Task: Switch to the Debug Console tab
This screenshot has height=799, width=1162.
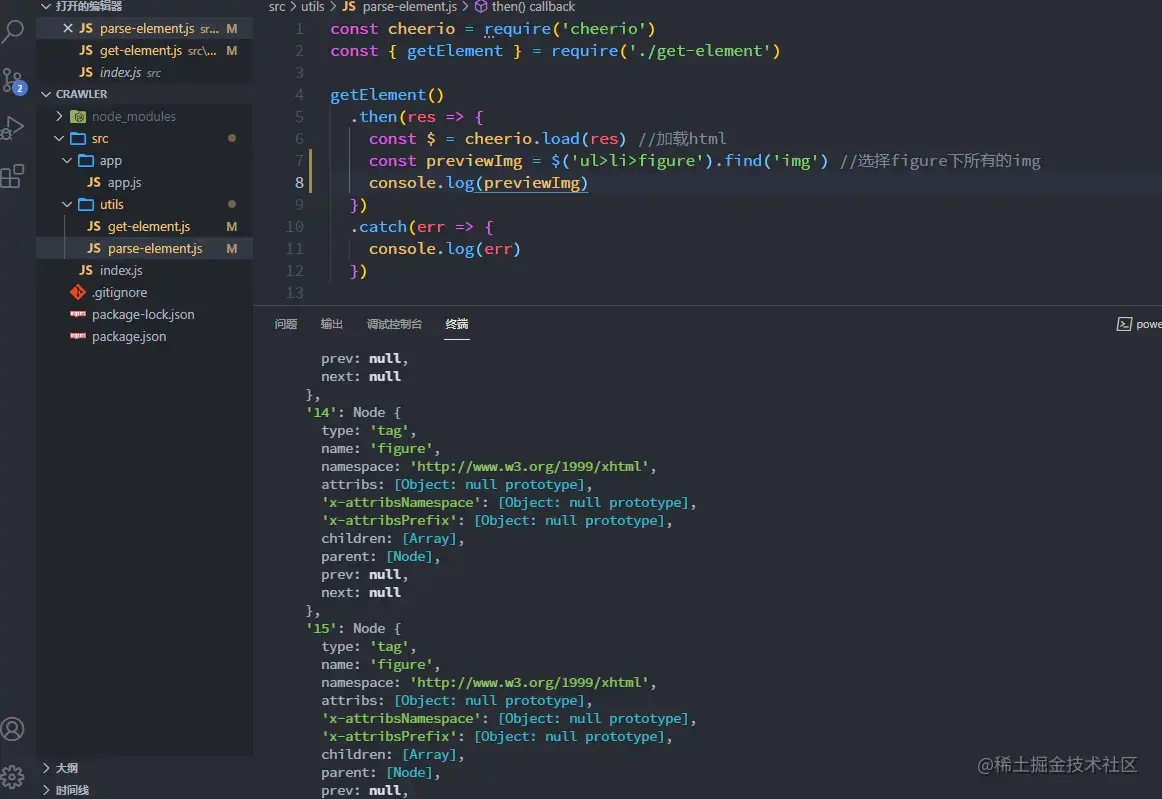Action: (x=394, y=324)
